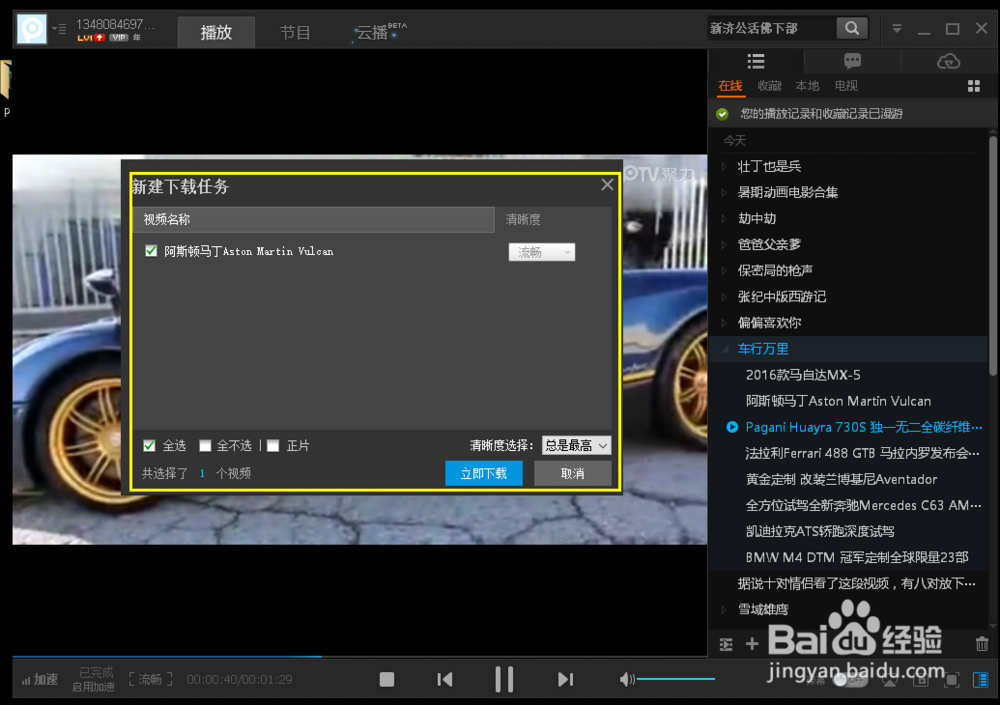Click the video progress bar
This screenshot has height=705, width=1000.
click(x=360, y=656)
